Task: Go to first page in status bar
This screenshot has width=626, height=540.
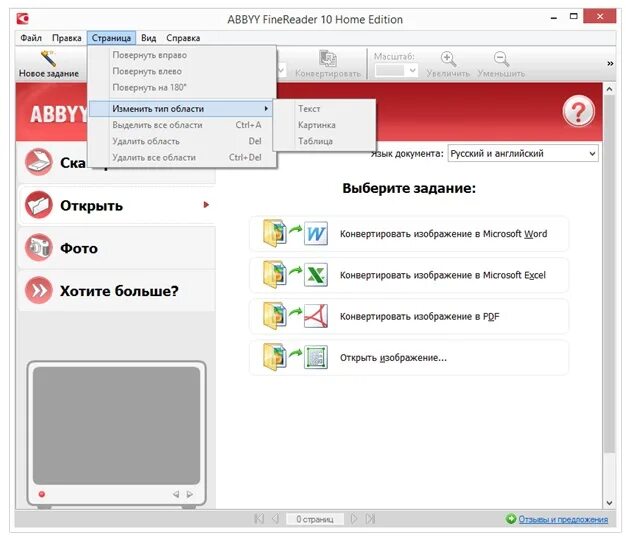Action: [259, 518]
